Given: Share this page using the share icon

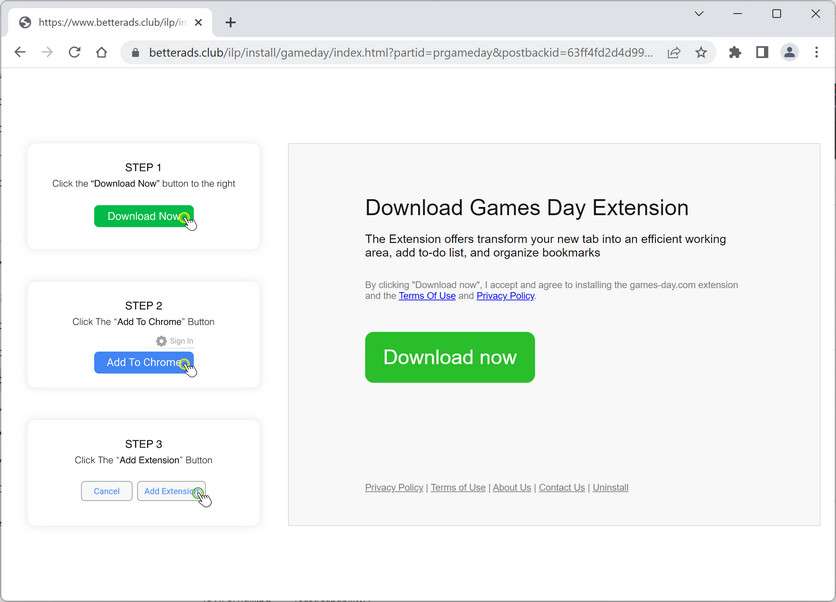Looking at the screenshot, I should point(674,52).
